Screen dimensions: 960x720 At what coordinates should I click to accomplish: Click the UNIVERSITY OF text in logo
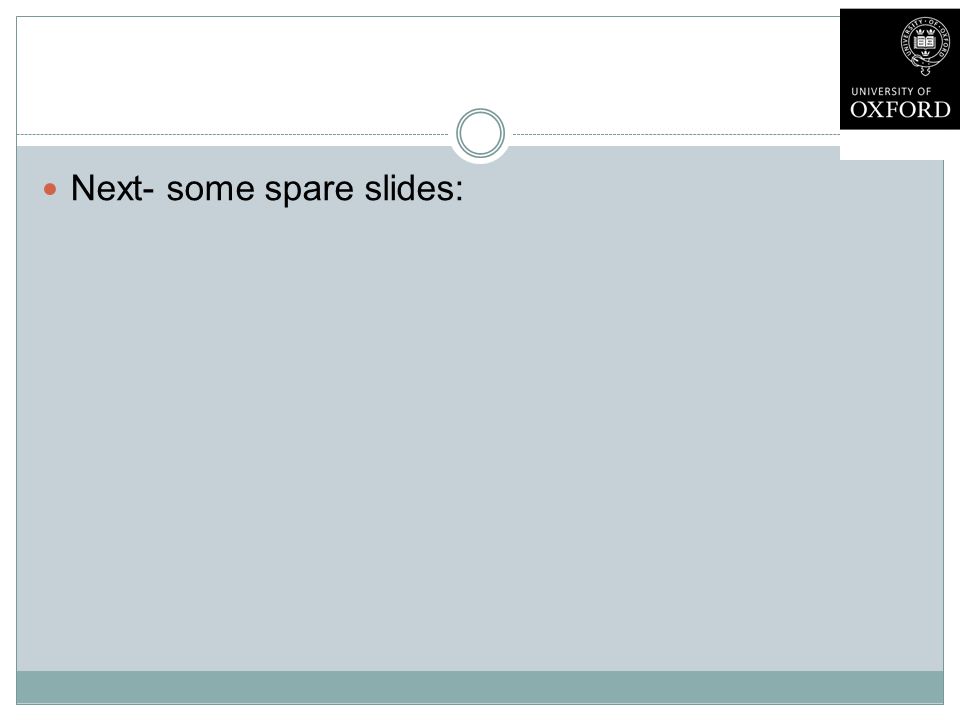[x=891, y=91]
